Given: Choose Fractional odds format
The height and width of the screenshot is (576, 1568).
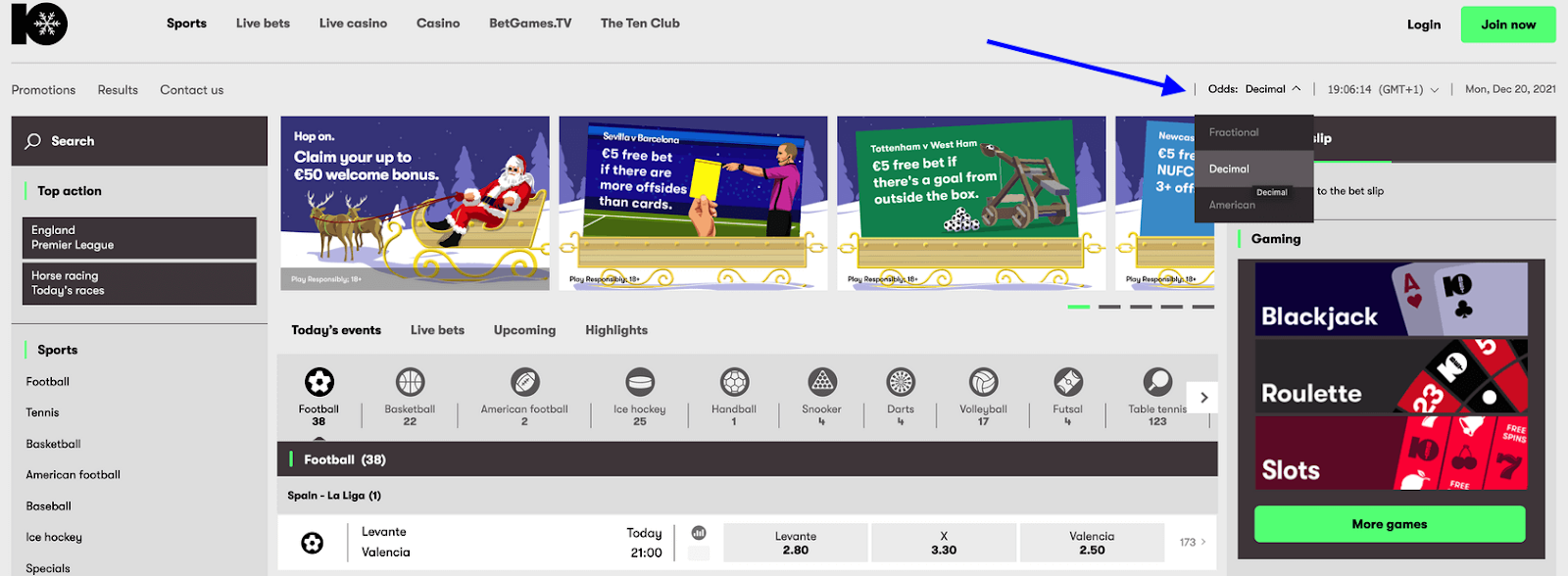Looking at the screenshot, I should [x=1254, y=132].
